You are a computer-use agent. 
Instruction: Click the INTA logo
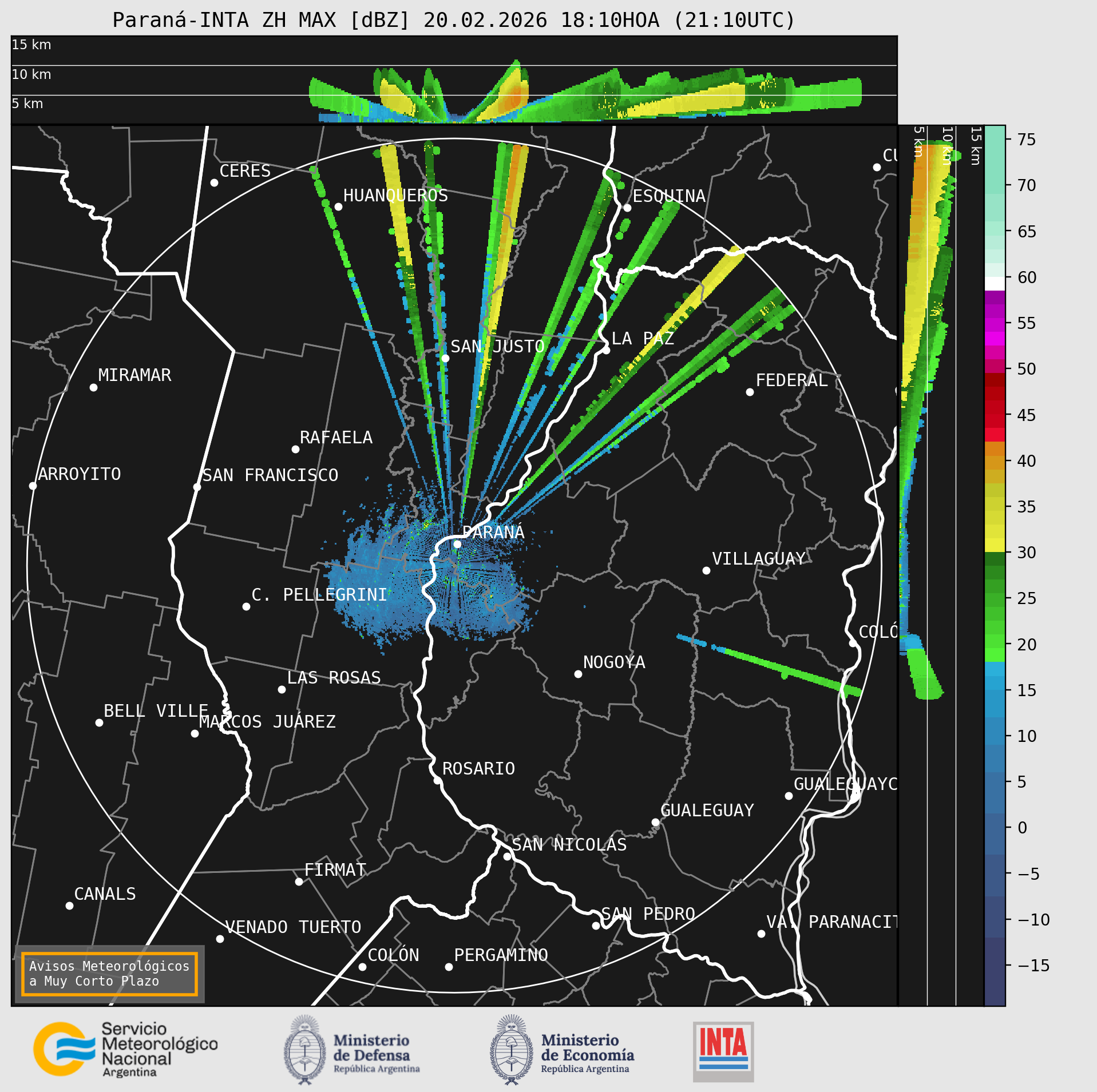pyautogui.click(x=723, y=1051)
